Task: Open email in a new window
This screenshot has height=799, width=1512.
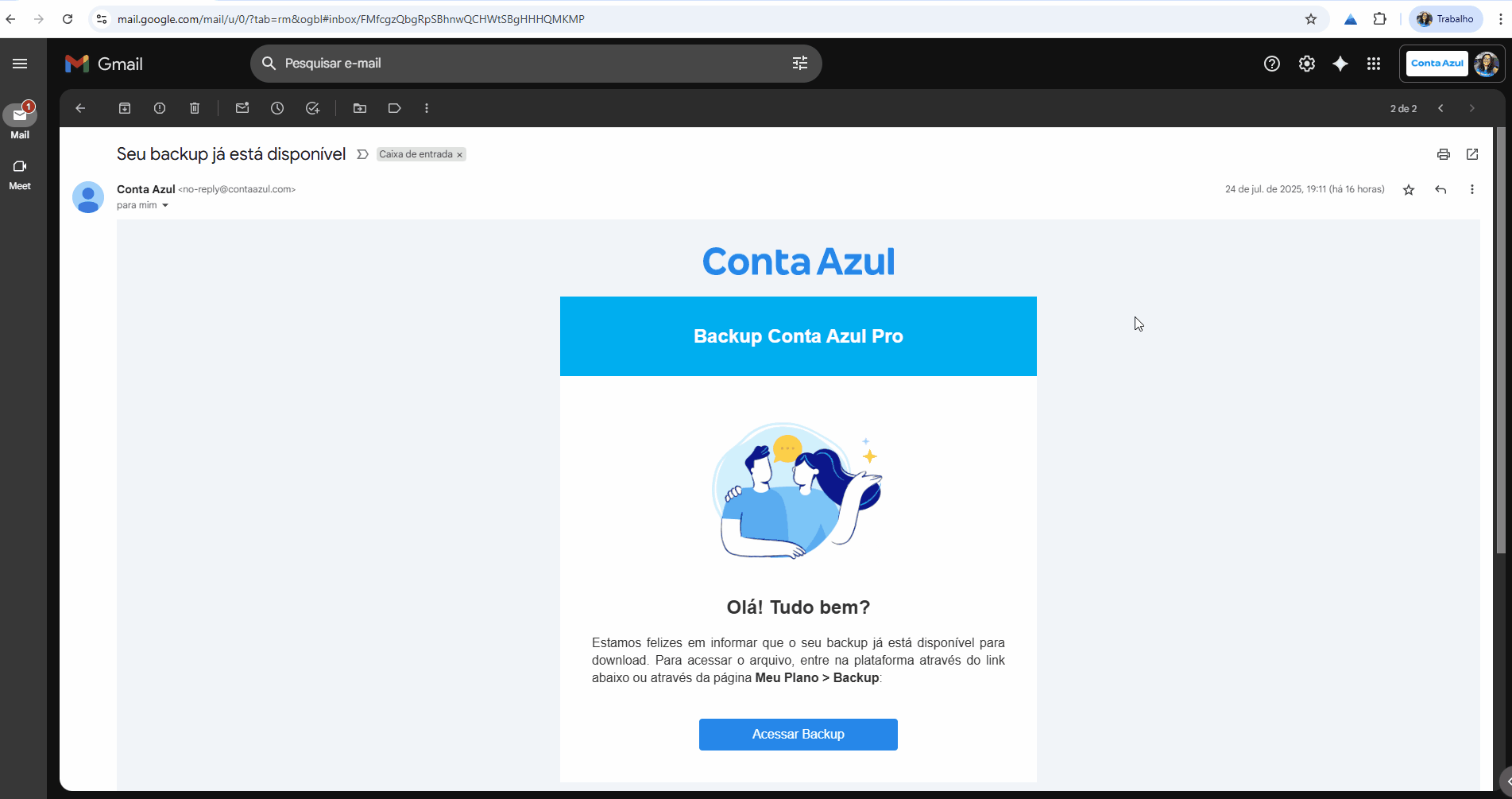Action: (1472, 154)
